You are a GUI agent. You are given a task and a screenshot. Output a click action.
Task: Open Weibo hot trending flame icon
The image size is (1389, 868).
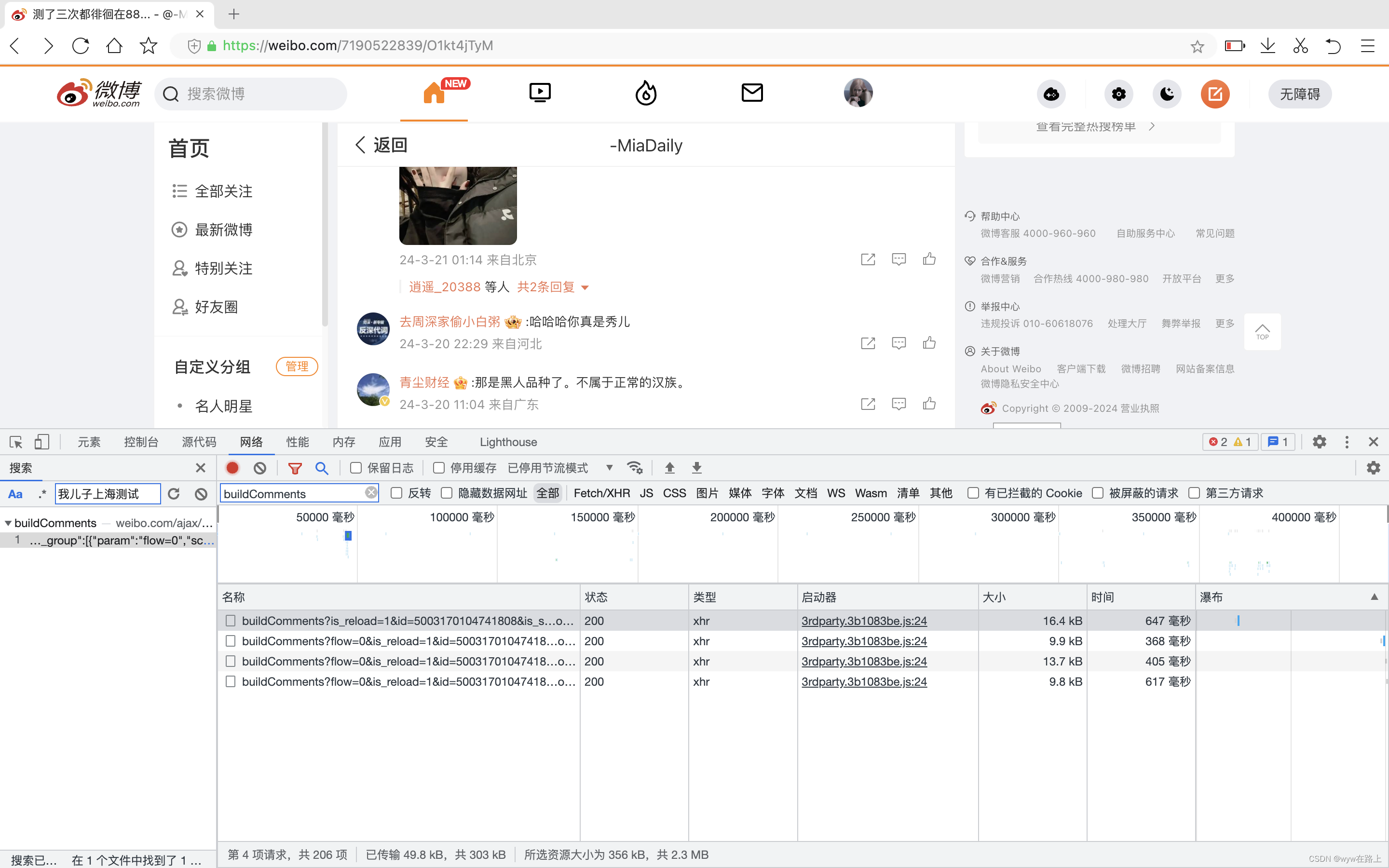(x=646, y=93)
